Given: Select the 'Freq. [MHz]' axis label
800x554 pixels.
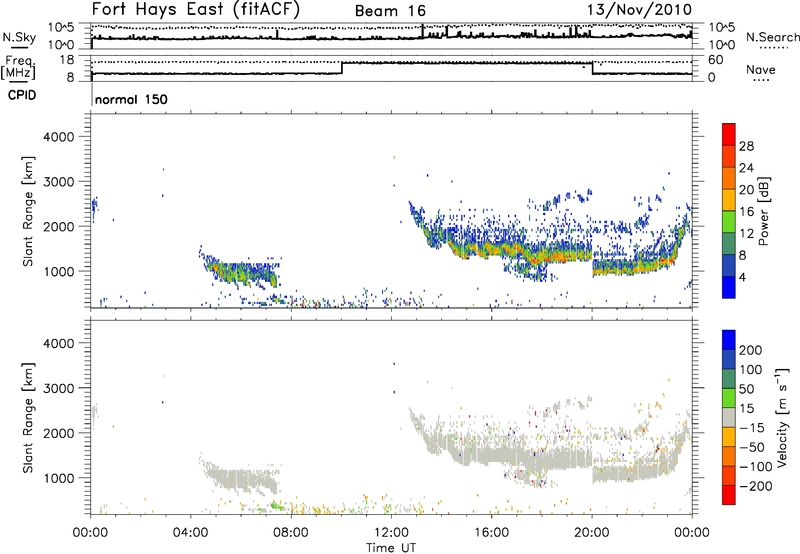Looking at the screenshot, I should coord(18,67).
